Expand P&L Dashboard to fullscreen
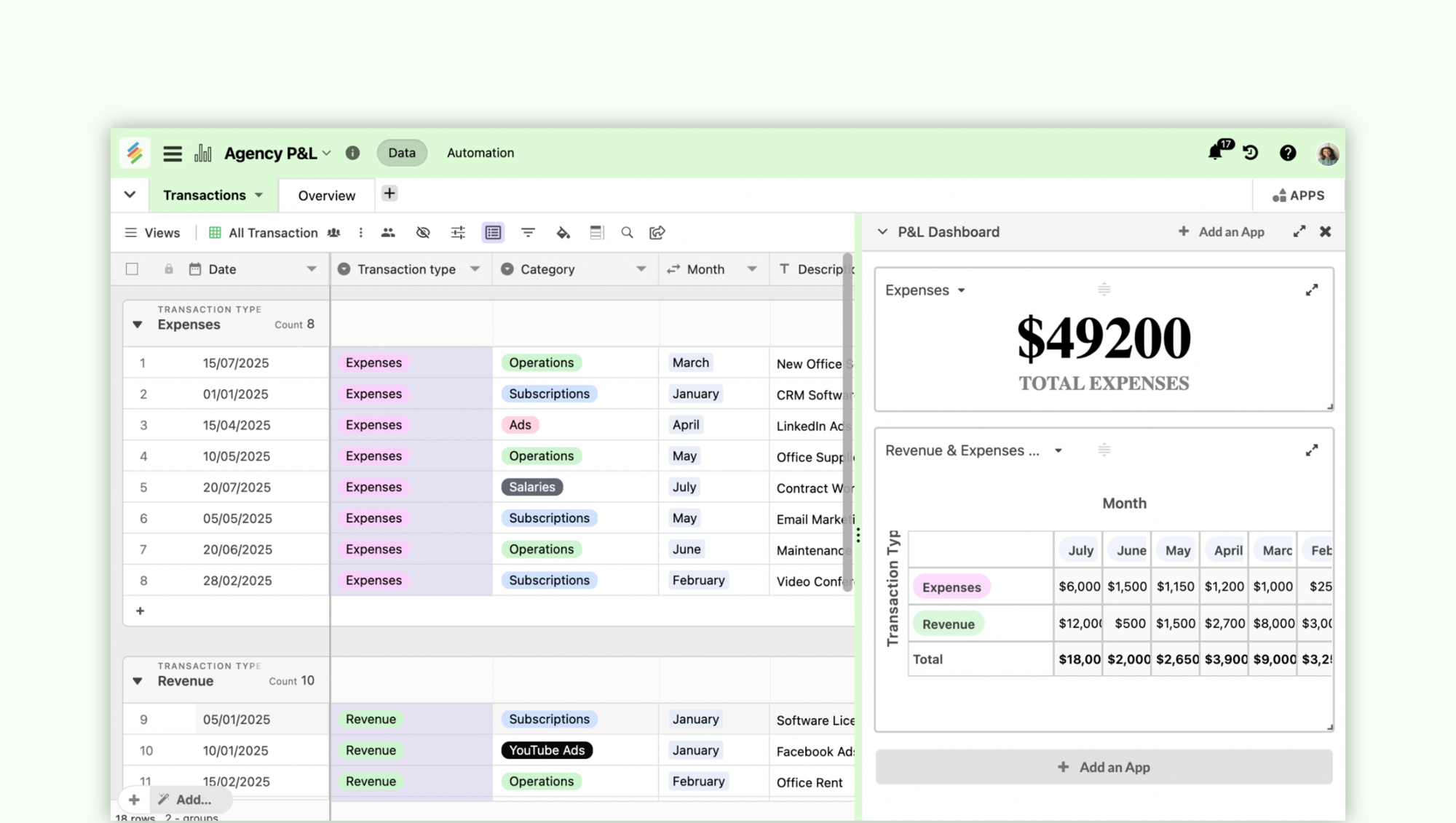Viewport: 1456px width, 823px height. (x=1299, y=231)
